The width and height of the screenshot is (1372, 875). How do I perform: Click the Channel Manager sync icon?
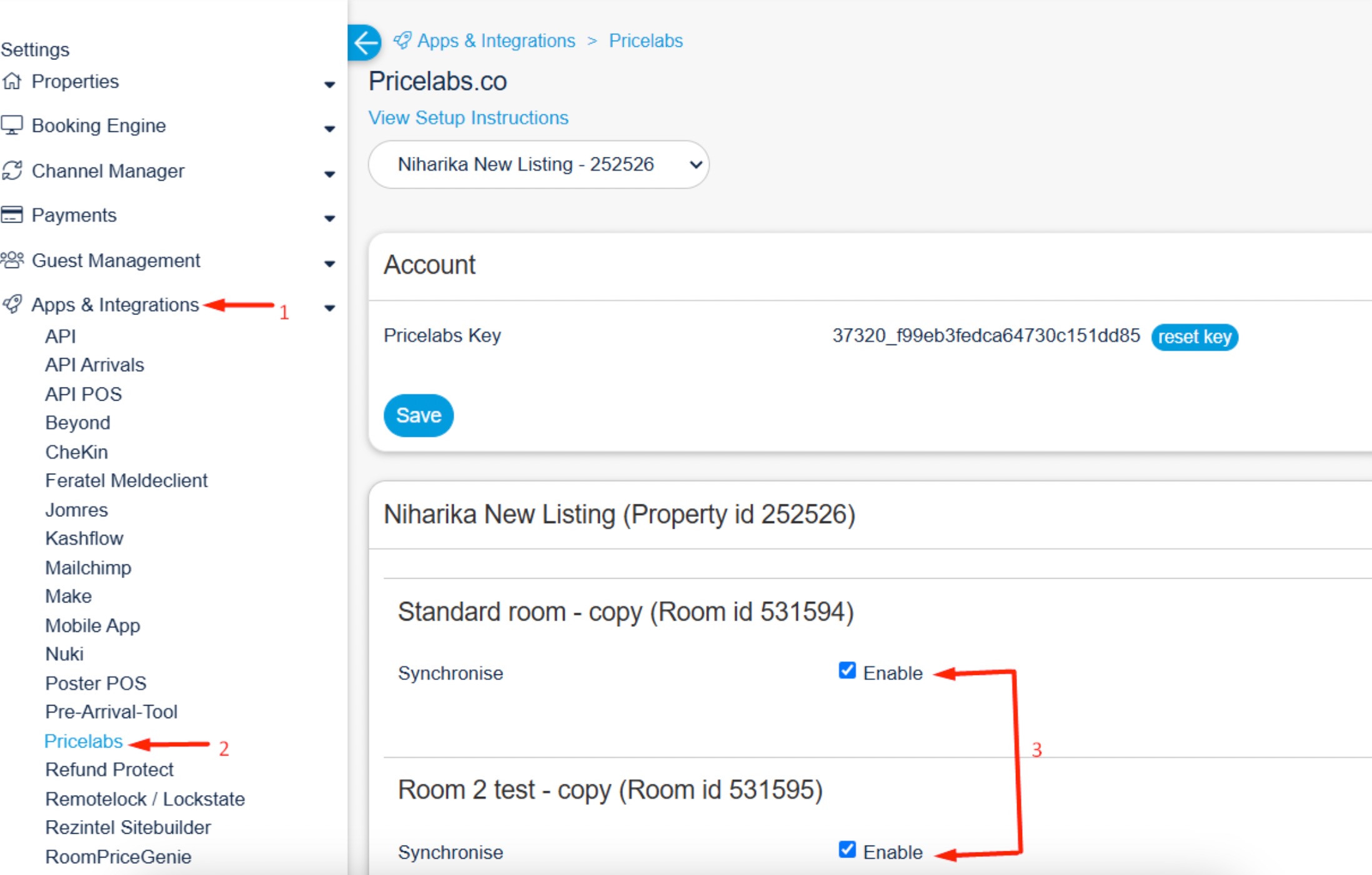coord(12,171)
